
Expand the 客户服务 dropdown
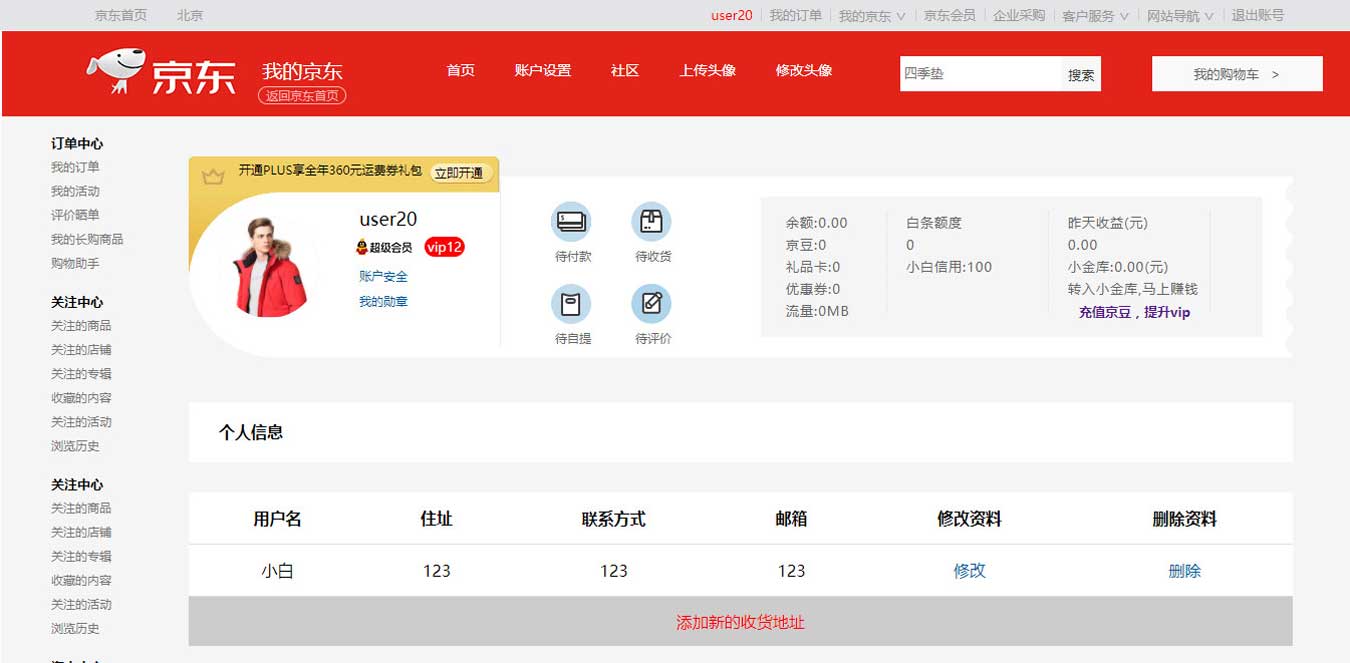pyautogui.click(x=1095, y=16)
